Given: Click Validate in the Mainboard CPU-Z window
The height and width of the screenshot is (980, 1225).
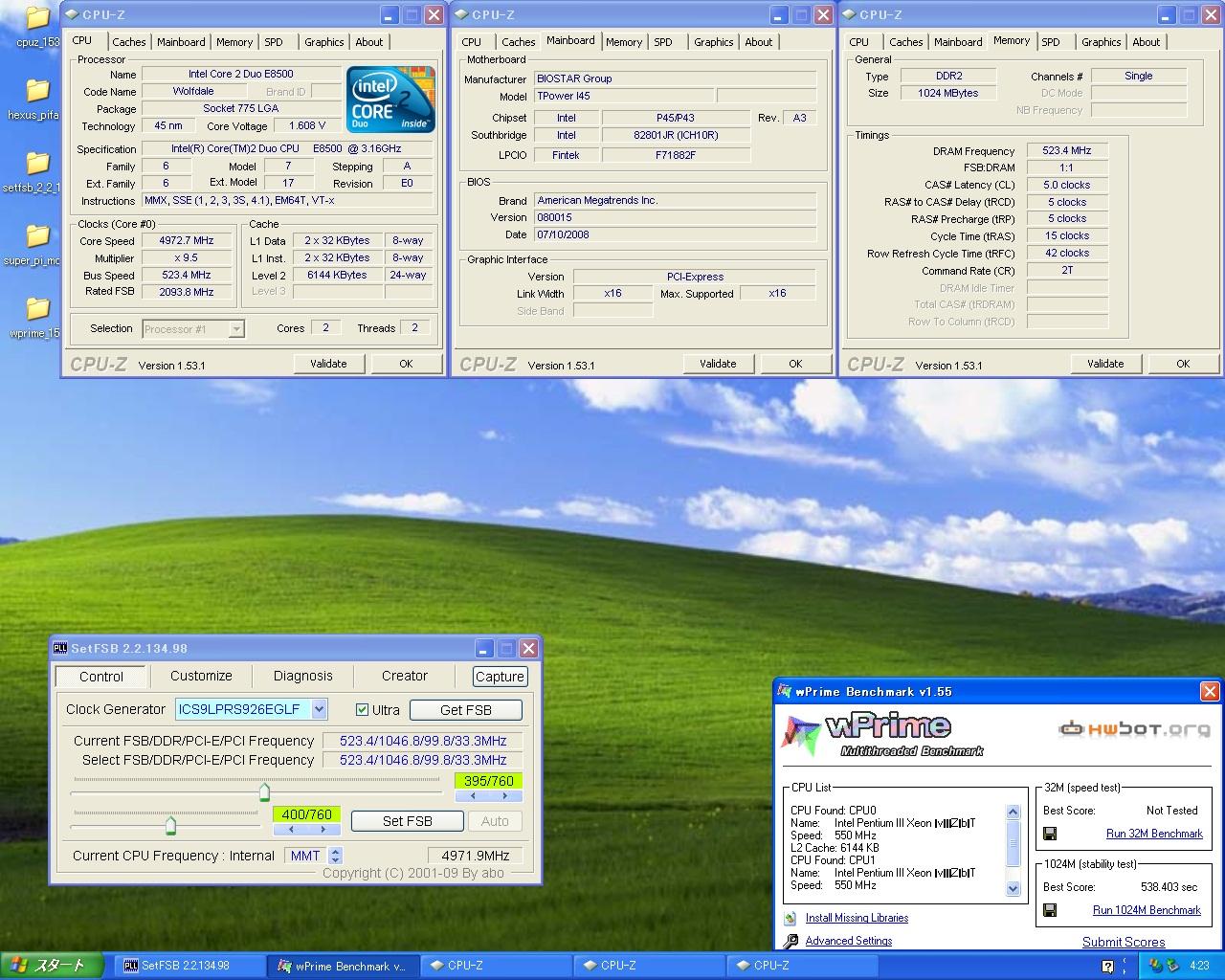Looking at the screenshot, I should pos(718,364).
